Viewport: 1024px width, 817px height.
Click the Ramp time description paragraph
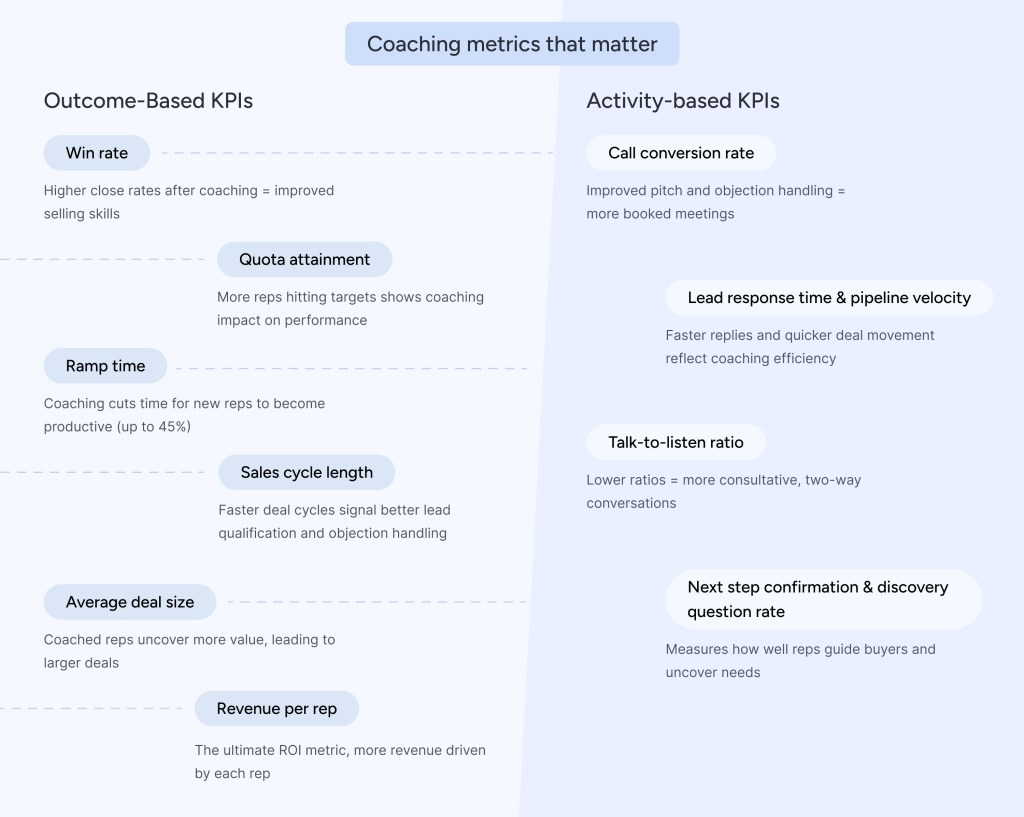(184, 414)
